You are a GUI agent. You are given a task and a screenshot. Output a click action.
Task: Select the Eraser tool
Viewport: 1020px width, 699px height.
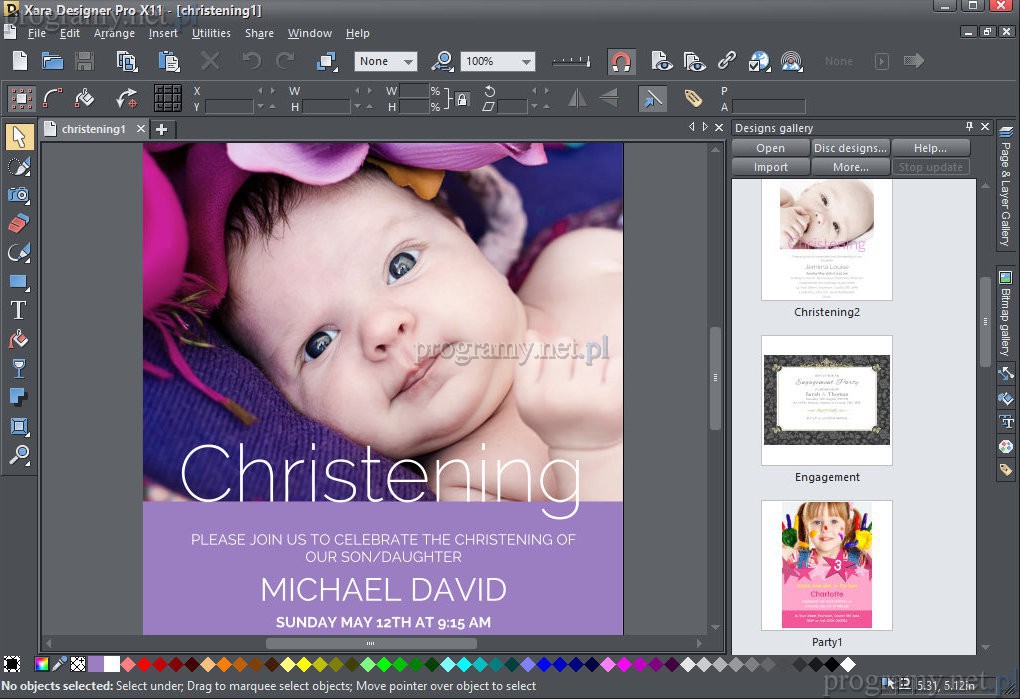[18, 223]
